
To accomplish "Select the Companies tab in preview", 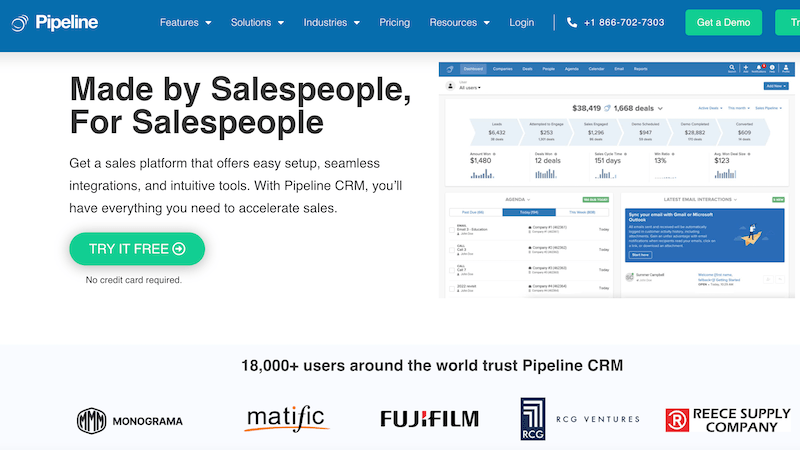I will 503,69.
